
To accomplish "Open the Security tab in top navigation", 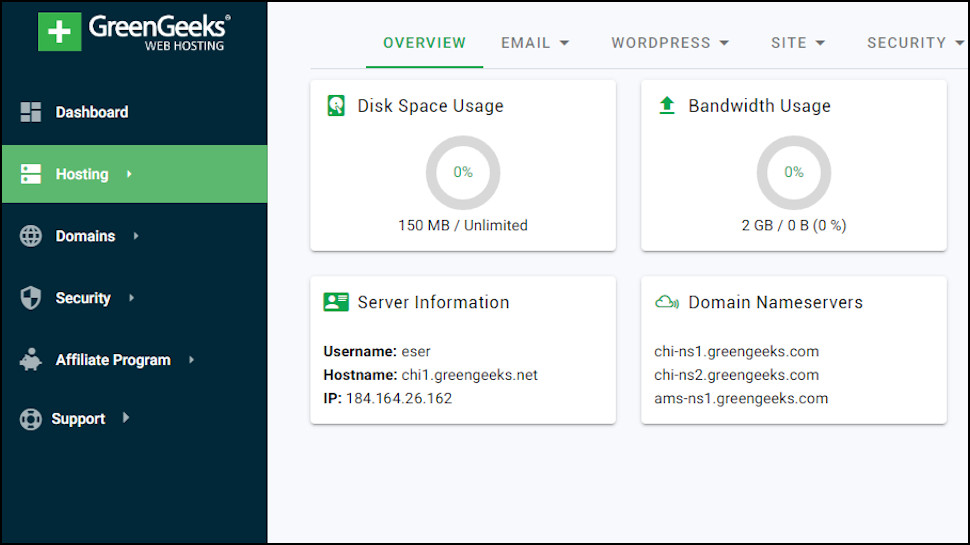I will coord(916,43).
